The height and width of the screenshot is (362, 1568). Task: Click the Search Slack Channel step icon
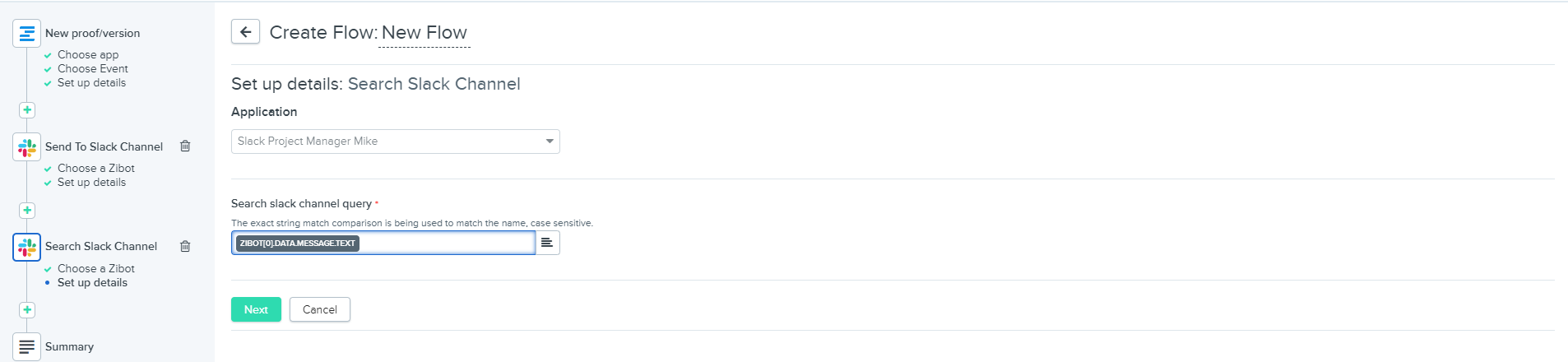pos(27,247)
